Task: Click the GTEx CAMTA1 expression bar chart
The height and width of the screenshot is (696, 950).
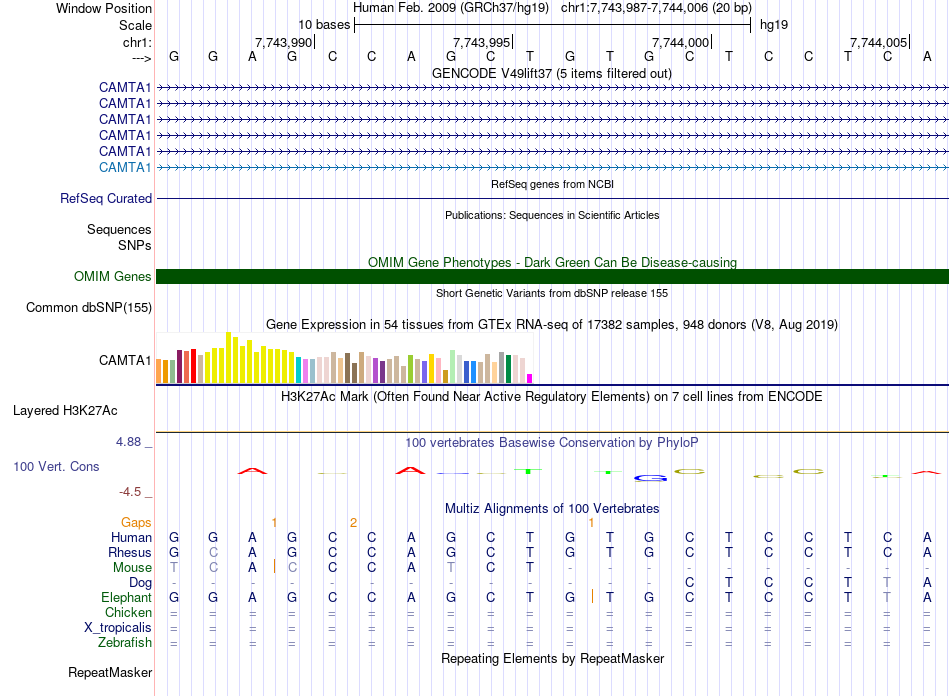Action: click(344, 357)
